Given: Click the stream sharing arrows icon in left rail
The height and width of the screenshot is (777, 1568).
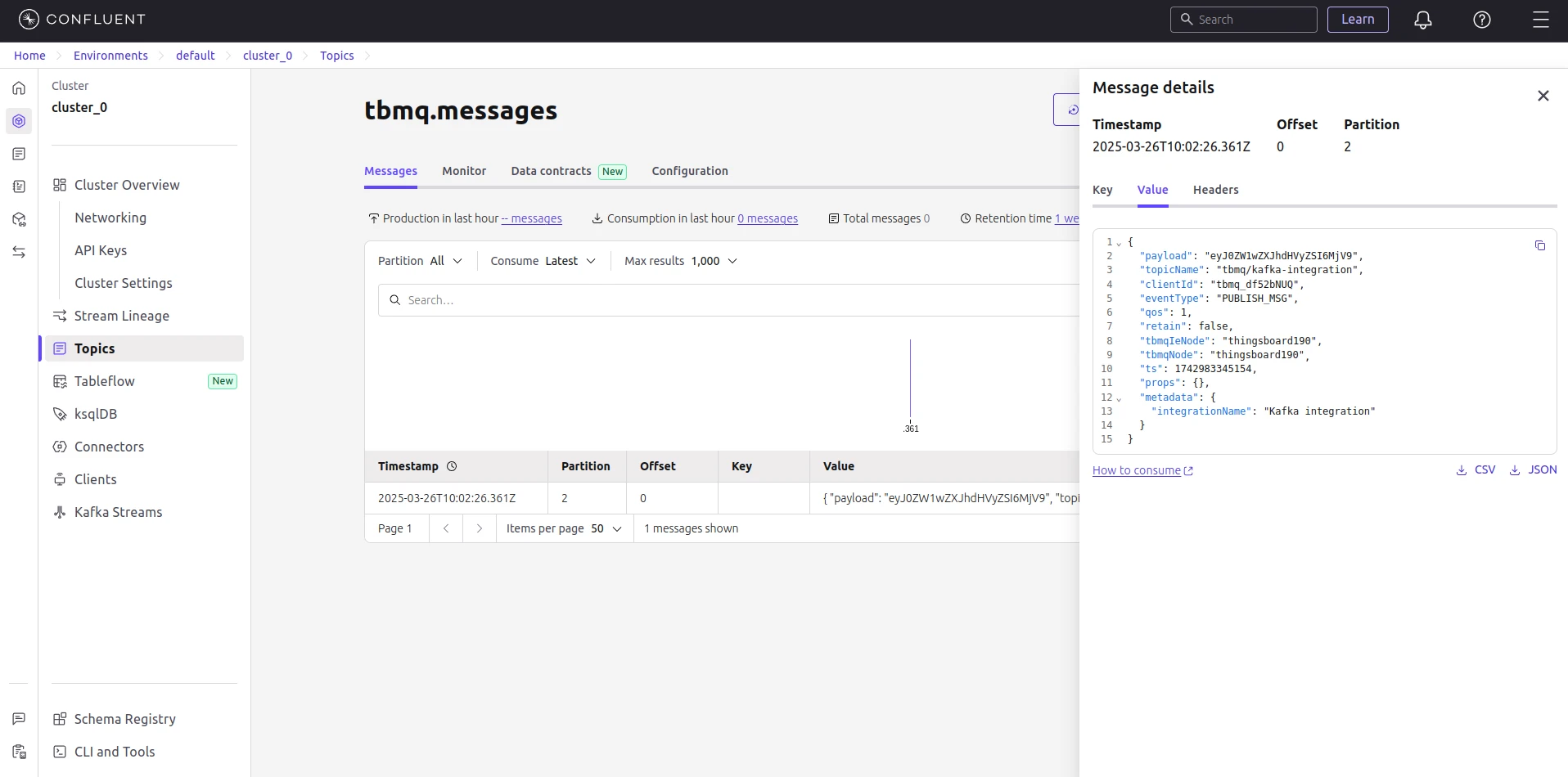Looking at the screenshot, I should pyautogui.click(x=19, y=252).
